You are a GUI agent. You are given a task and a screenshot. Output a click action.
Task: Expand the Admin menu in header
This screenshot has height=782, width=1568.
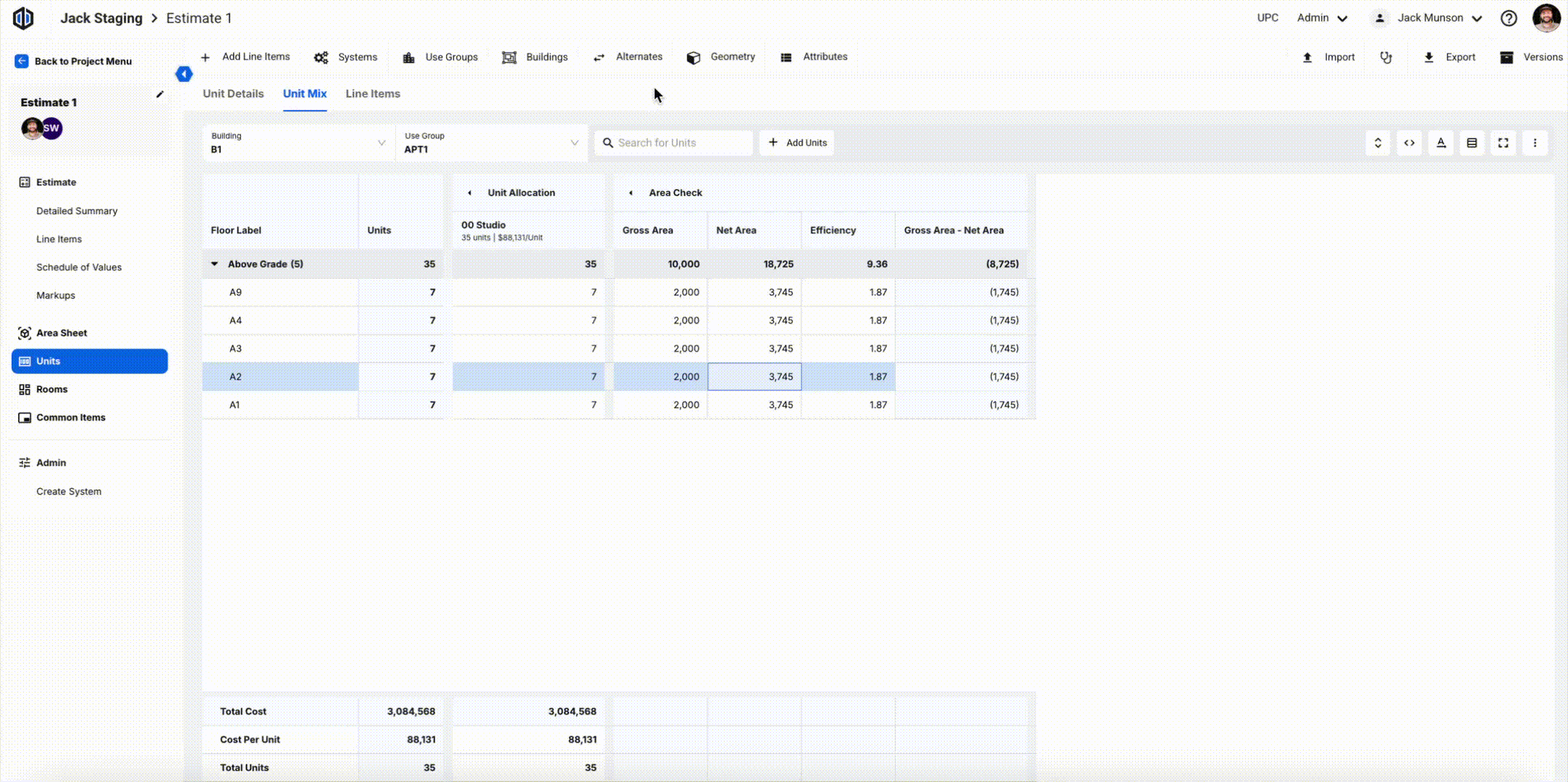1322,18
